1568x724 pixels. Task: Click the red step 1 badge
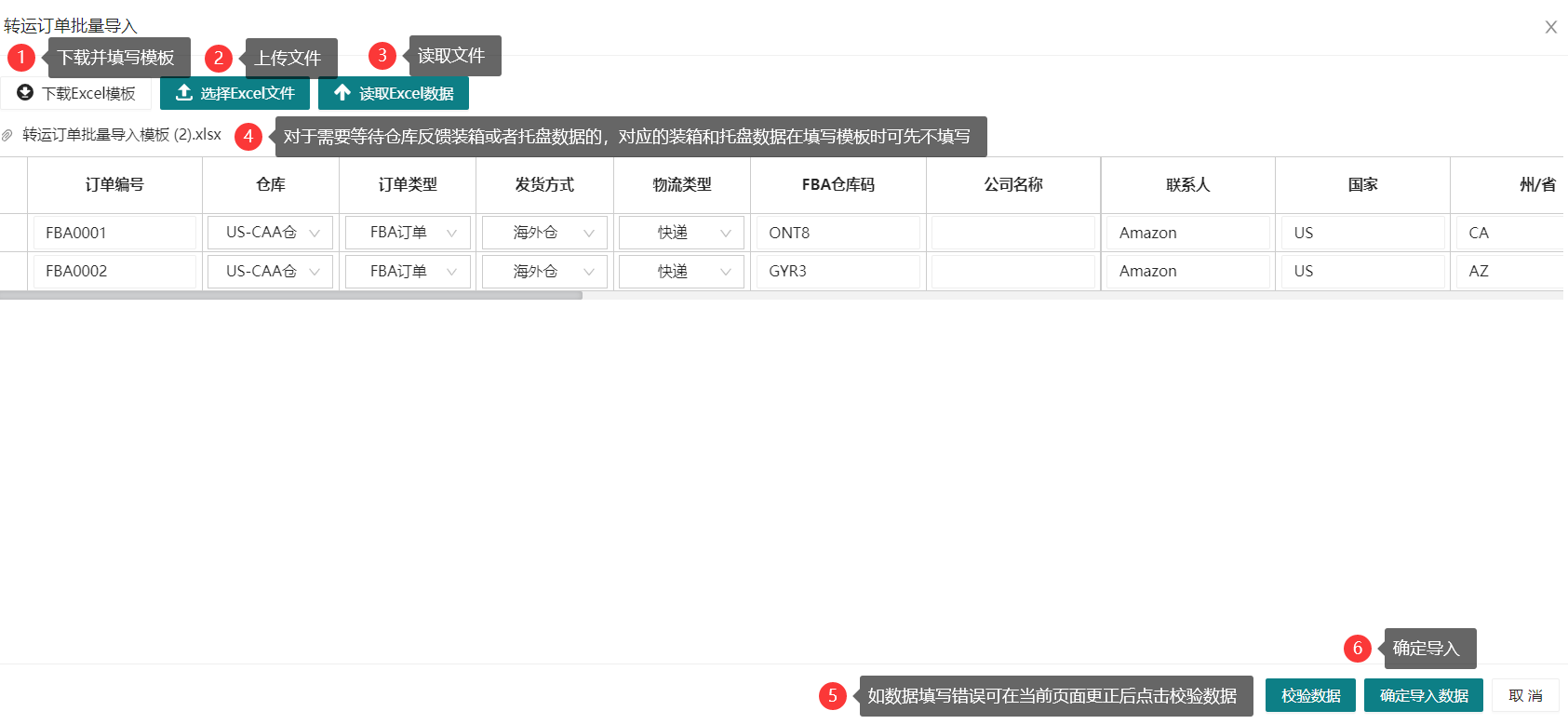tap(21, 58)
